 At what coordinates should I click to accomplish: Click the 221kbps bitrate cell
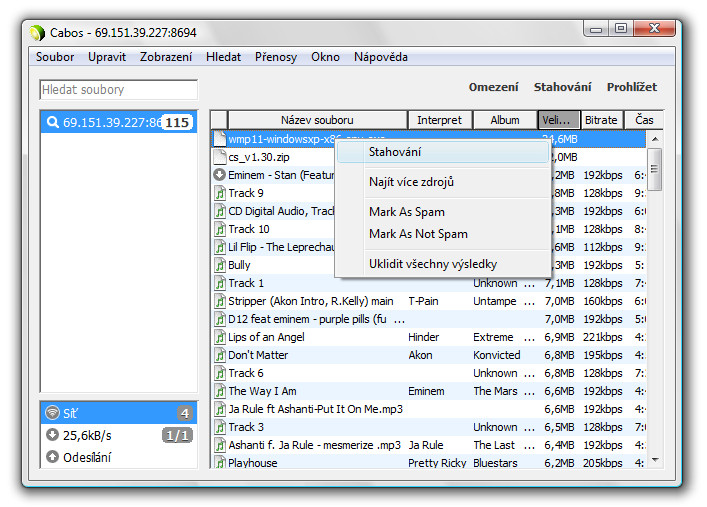[x=603, y=337]
